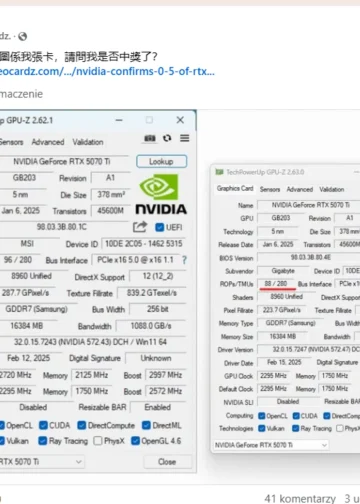The height and width of the screenshot is (504, 360).
Task: Toggle the DirectML checkbox
Action: point(146,425)
